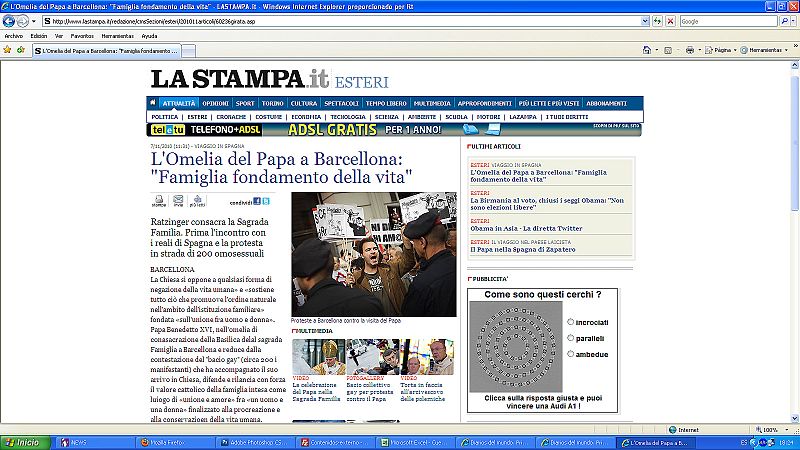Click the search magnifier button

click(785, 21)
